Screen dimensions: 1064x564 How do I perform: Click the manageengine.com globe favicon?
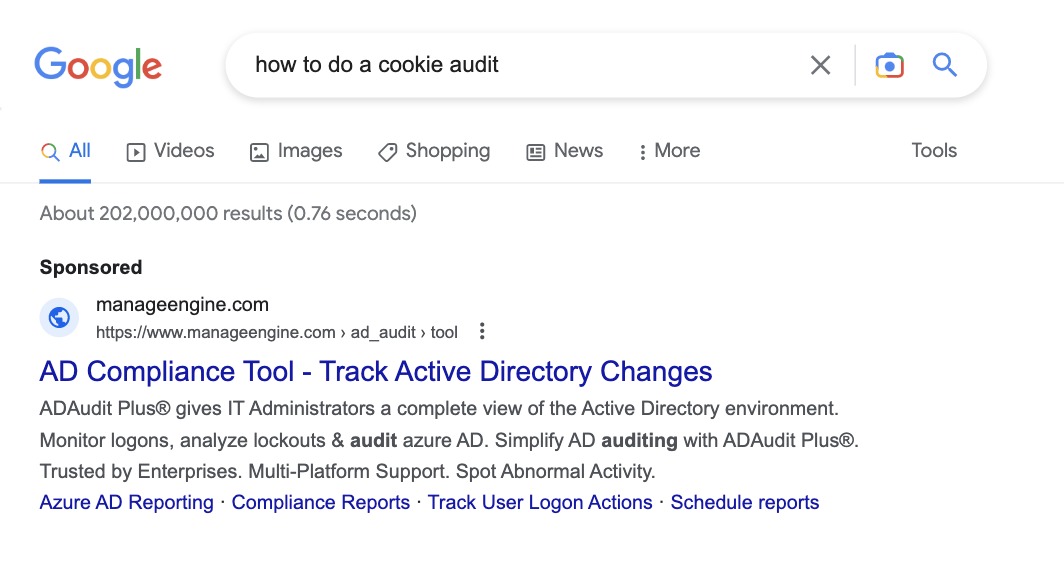click(59, 318)
